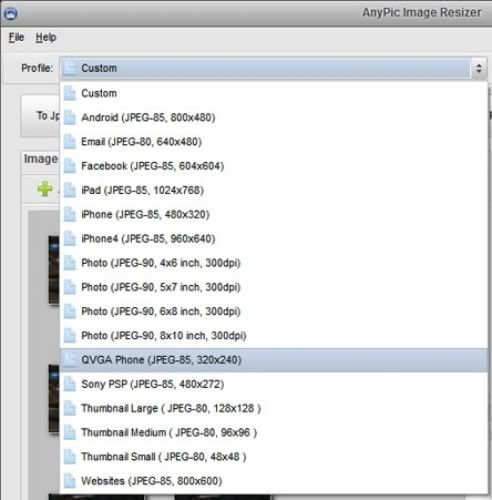Viewport: 492px width, 500px height.
Task: Choose Thumbnail Medium (JPEG-80, 96x96)
Action: tap(274, 433)
